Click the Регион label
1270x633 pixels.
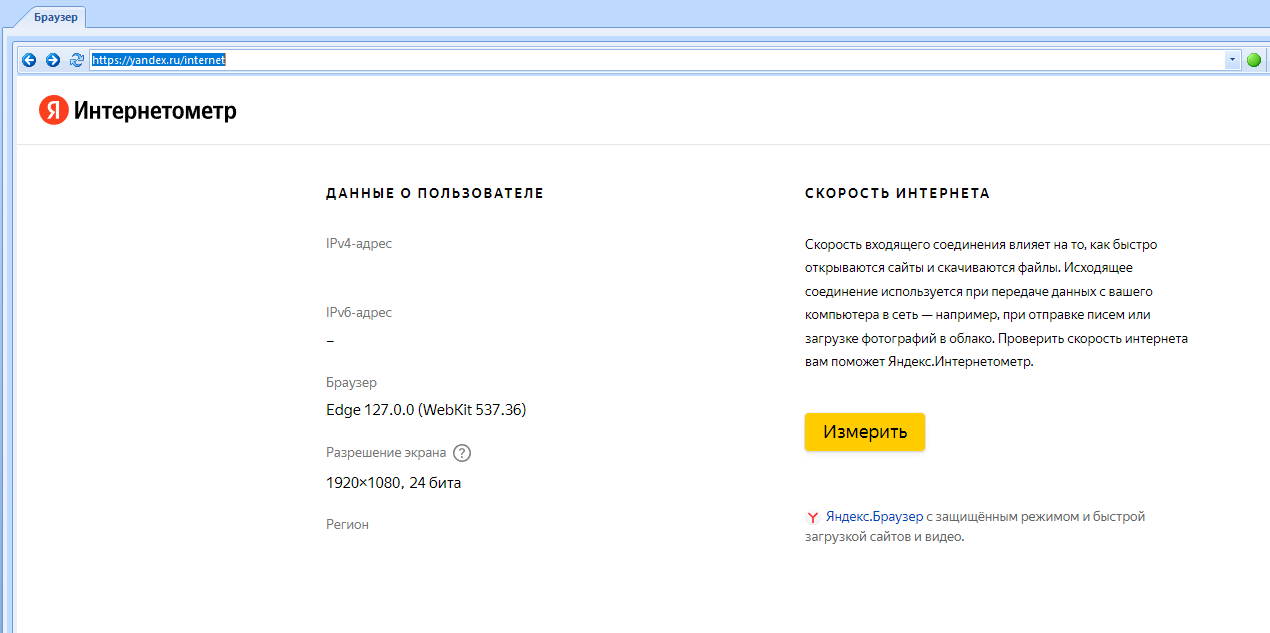click(x=347, y=524)
